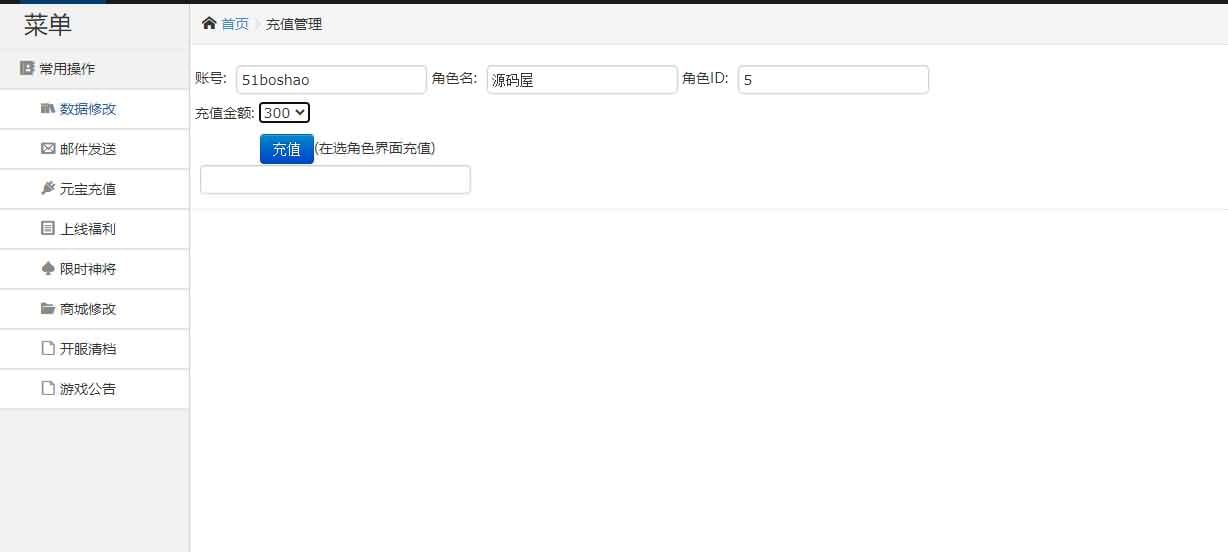1228x552 pixels.
Task: Focus the 角色ID input field
Action: (x=833, y=80)
